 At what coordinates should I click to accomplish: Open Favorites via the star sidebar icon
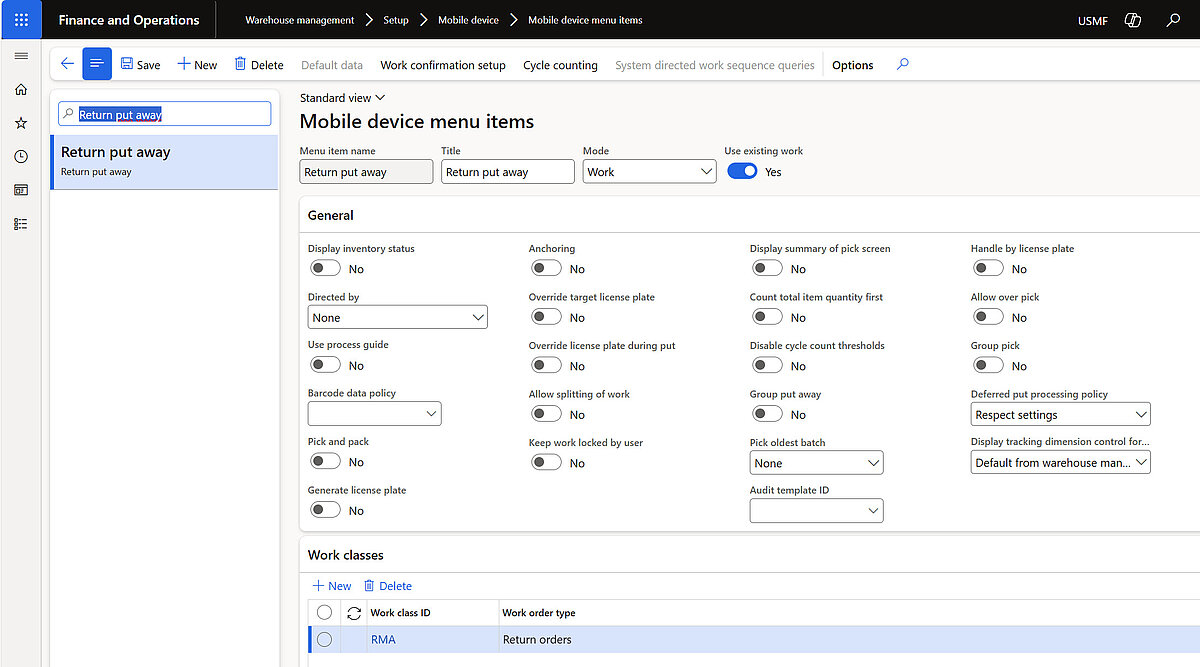coord(20,122)
